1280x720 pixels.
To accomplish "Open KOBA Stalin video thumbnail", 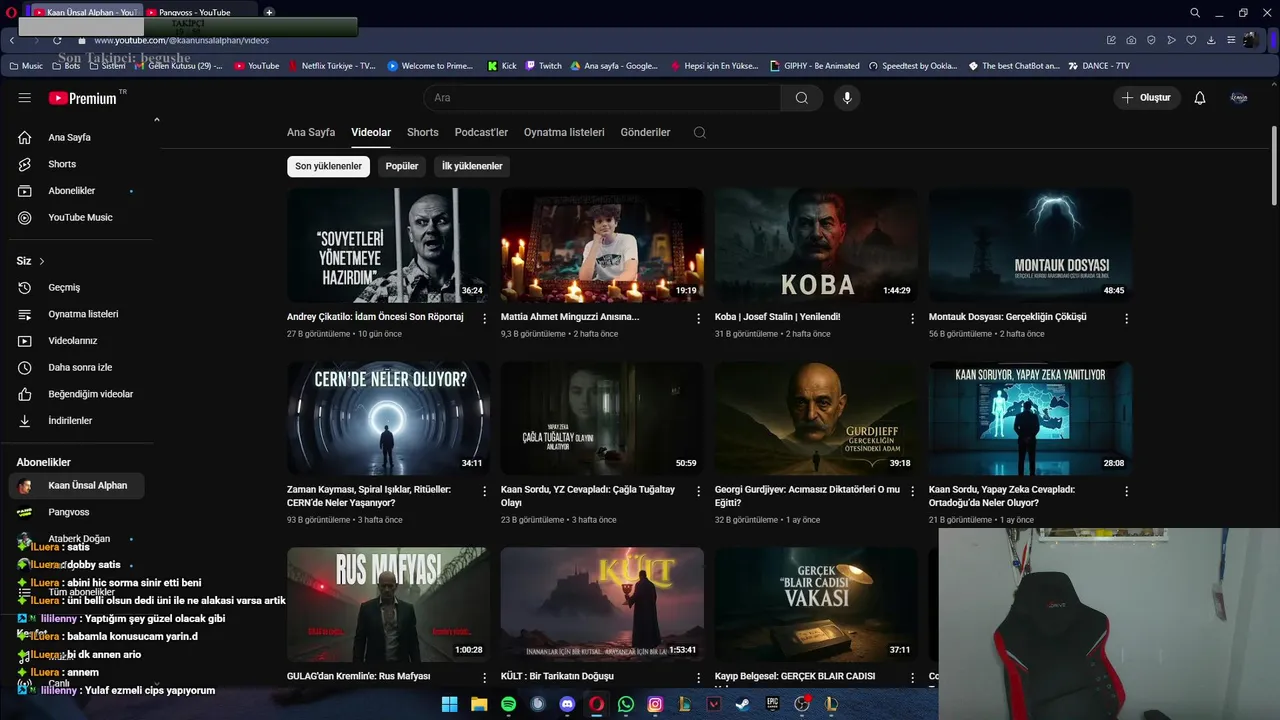I will (816, 245).
